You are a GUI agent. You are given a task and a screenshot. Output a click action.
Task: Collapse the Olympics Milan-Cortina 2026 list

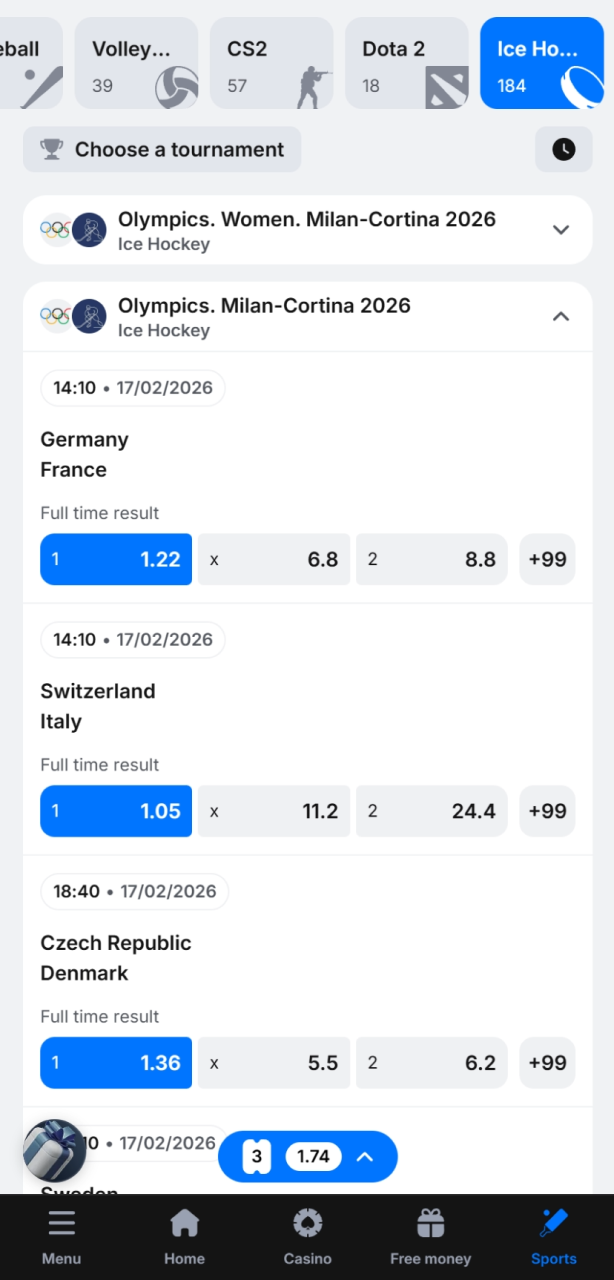tap(560, 316)
